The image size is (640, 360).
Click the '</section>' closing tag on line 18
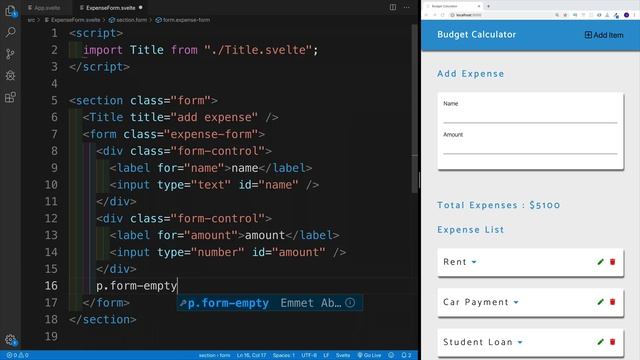click(x=103, y=320)
